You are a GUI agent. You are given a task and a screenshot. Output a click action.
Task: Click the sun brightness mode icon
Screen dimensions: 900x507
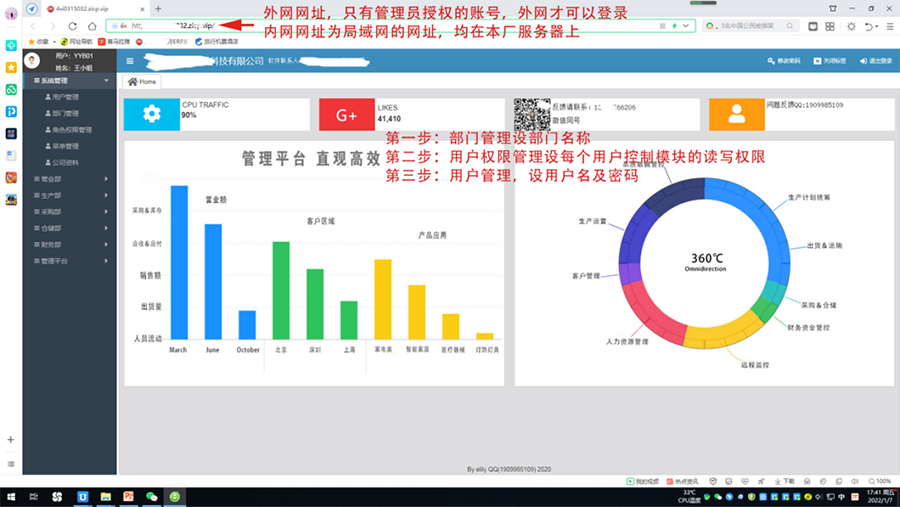pyautogui.click(x=851, y=26)
